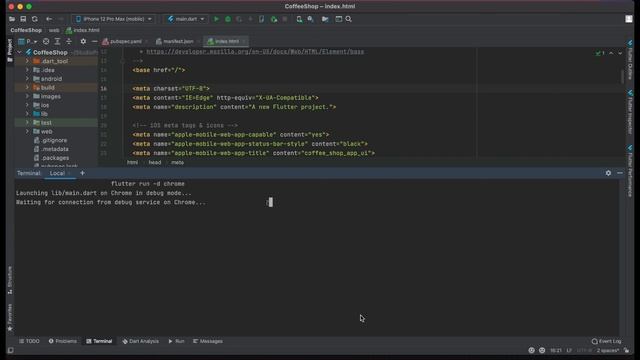The height and width of the screenshot is (360, 640).
Task: Open the Structure tool window on left
Action: 10,280
